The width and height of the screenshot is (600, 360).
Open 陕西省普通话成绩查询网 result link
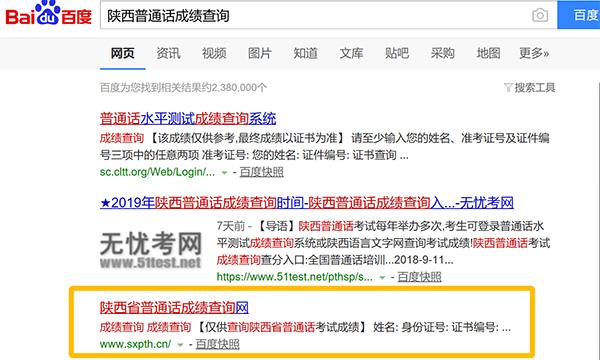coord(174,308)
